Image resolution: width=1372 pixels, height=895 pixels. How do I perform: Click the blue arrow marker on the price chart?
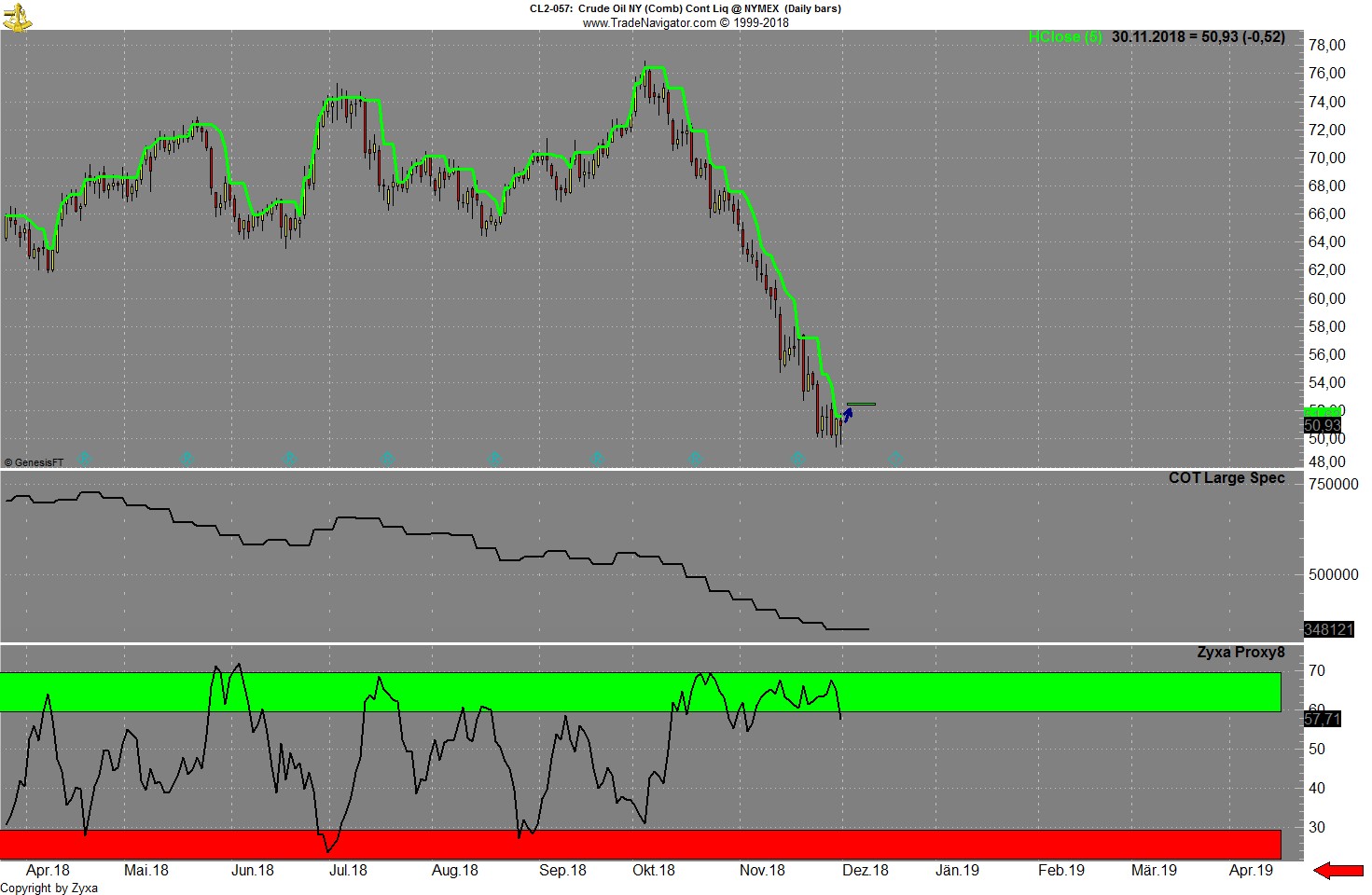pyautogui.click(x=848, y=413)
